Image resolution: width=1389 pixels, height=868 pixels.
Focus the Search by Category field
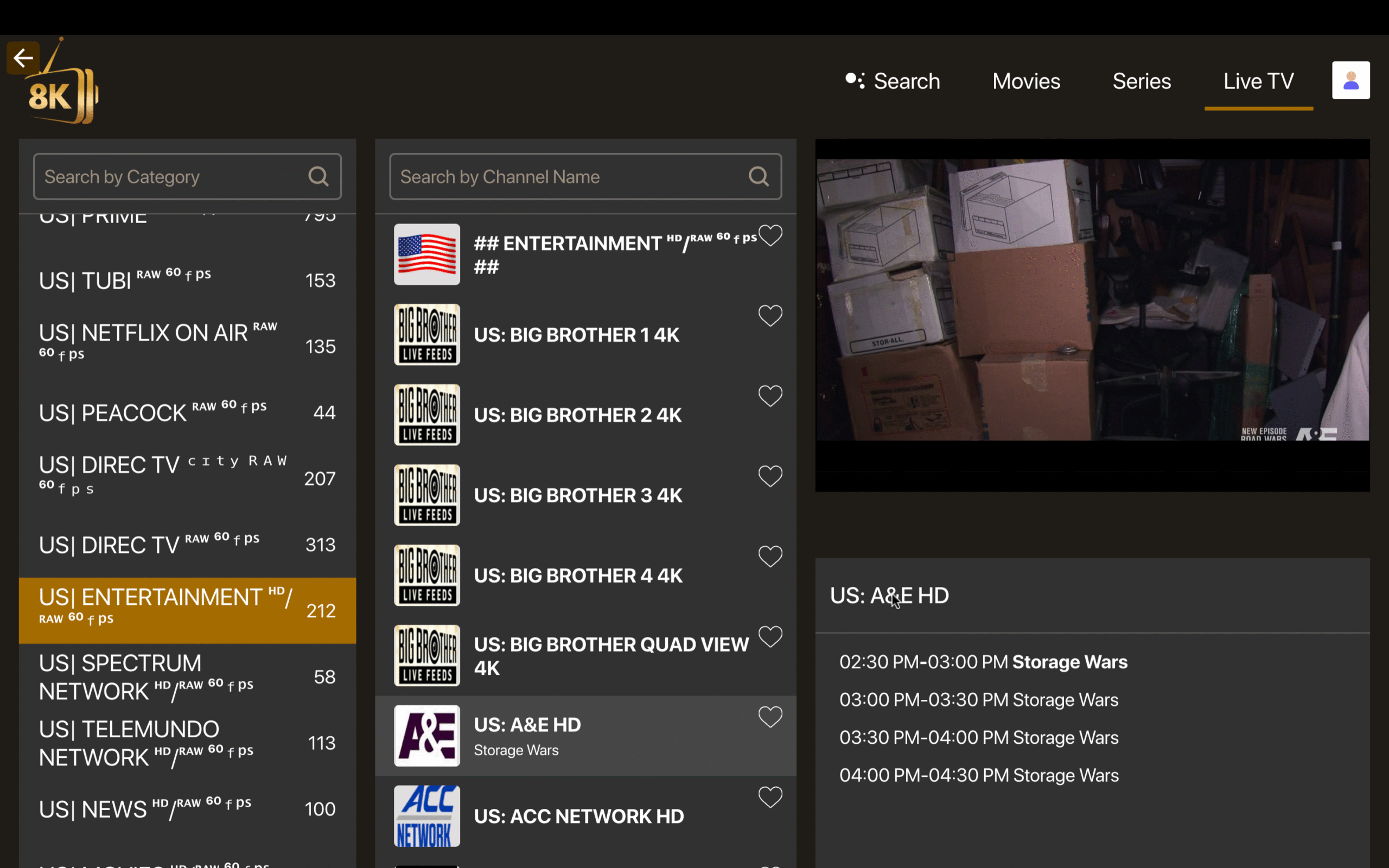(187, 176)
